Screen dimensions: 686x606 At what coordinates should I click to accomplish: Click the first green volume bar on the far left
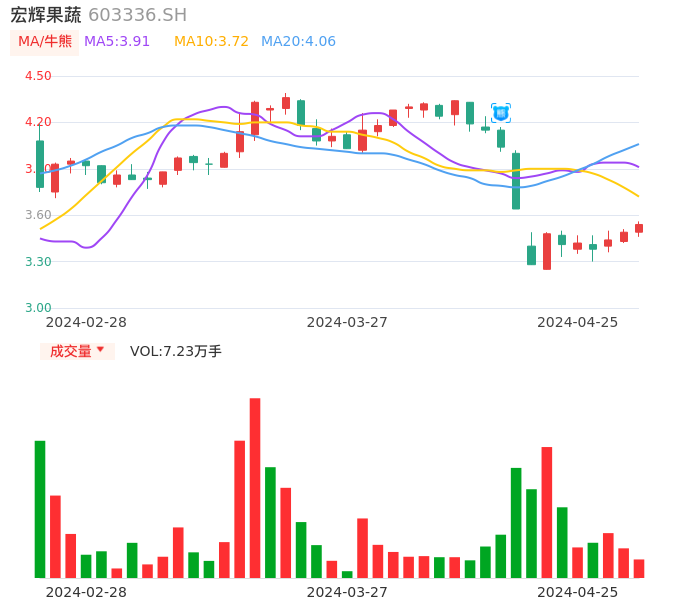pos(40,508)
